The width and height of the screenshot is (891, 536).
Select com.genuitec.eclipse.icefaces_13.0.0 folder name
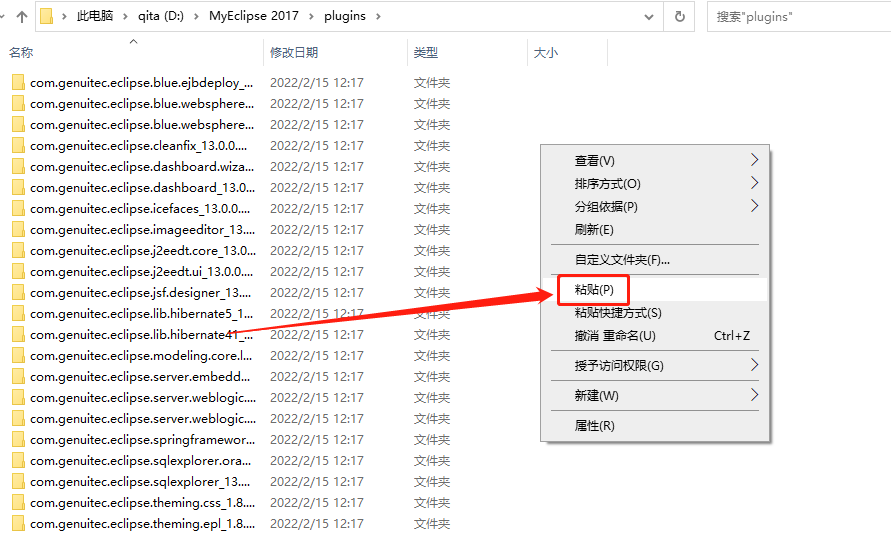(x=140, y=209)
